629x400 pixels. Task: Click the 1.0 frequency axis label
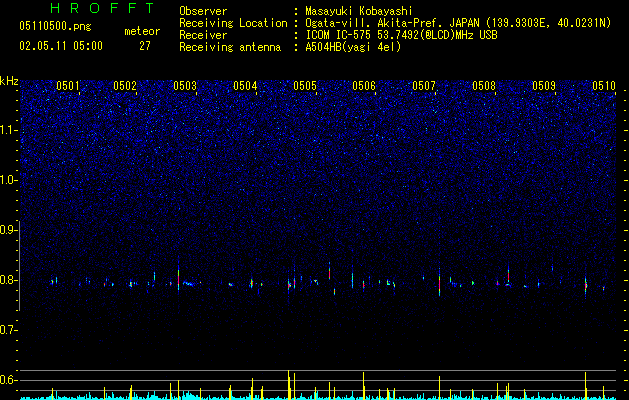click(8, 180)
